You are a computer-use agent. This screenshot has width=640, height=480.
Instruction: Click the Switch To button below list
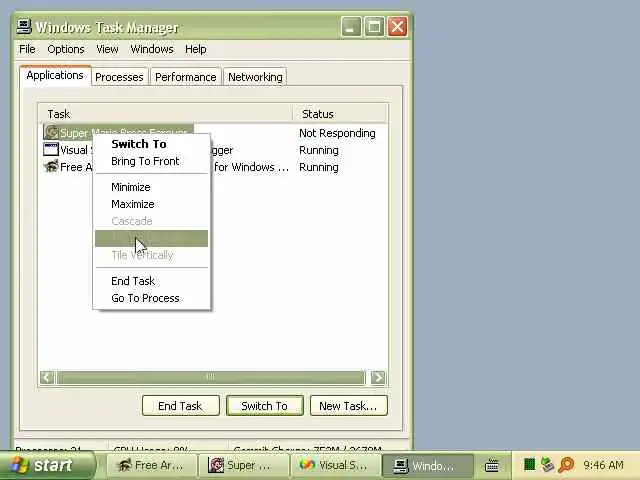264,406
